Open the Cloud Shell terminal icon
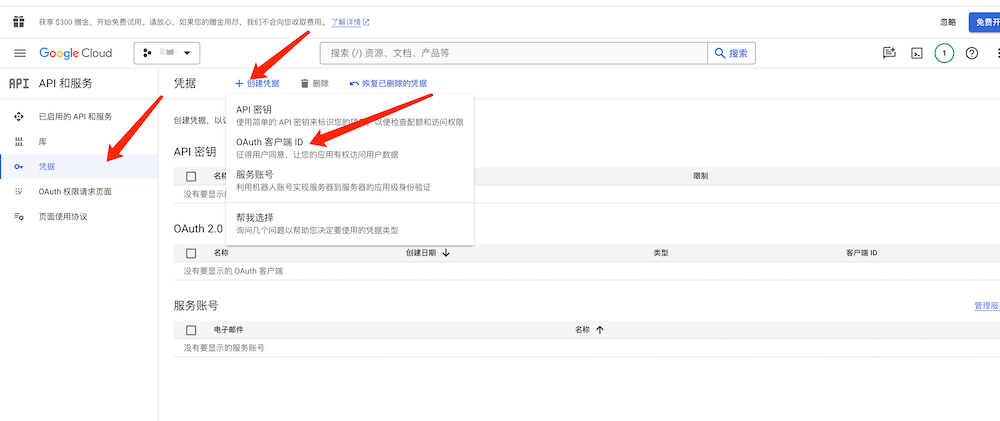Screen dimensions: 1000x421 pyautogui.click(x=916, y=53)
